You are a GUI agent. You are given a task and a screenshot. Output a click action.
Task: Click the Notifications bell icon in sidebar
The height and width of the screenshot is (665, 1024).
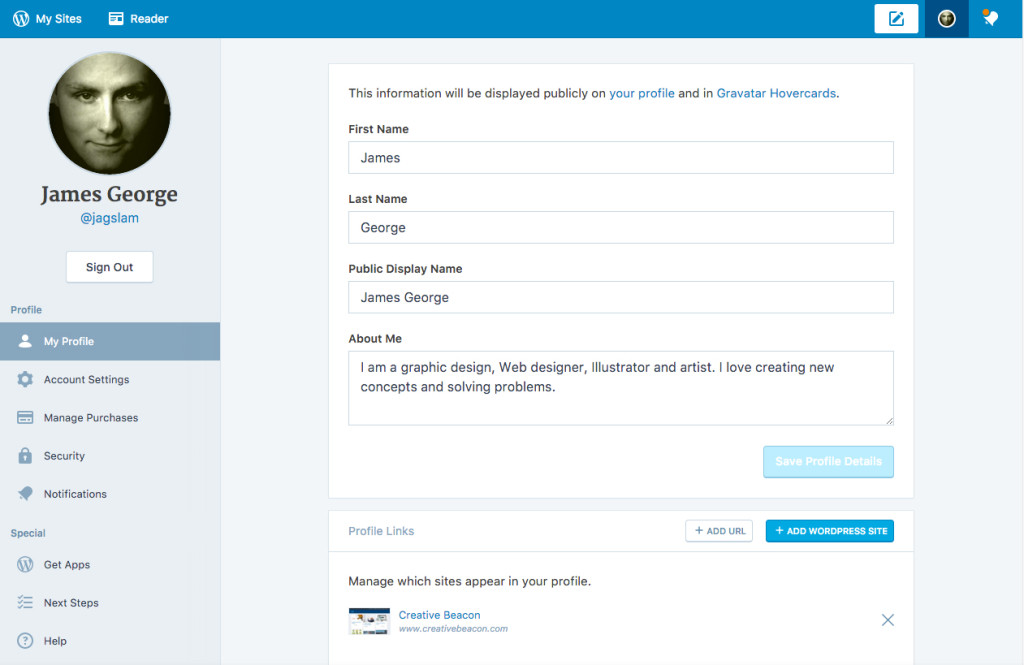point(25,494)
